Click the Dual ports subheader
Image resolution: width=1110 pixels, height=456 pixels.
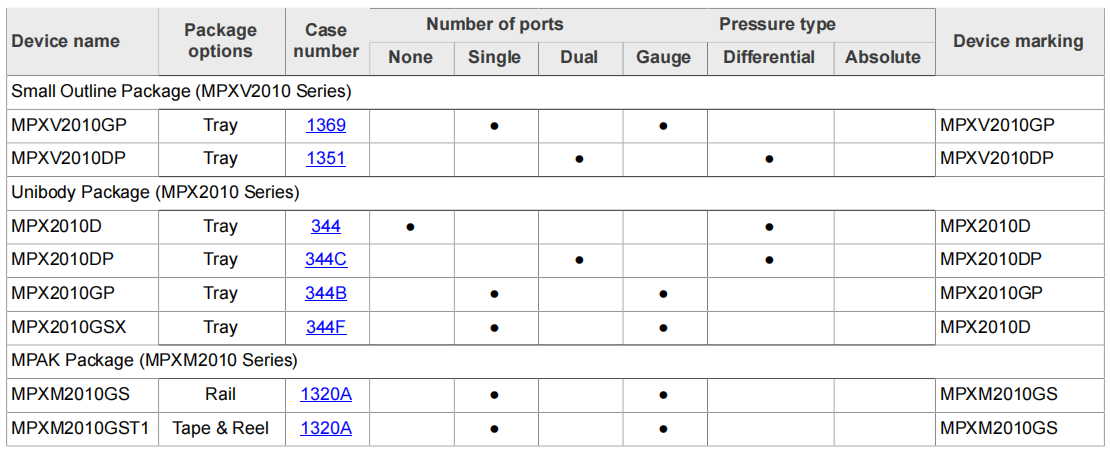[x=579, y=57]
